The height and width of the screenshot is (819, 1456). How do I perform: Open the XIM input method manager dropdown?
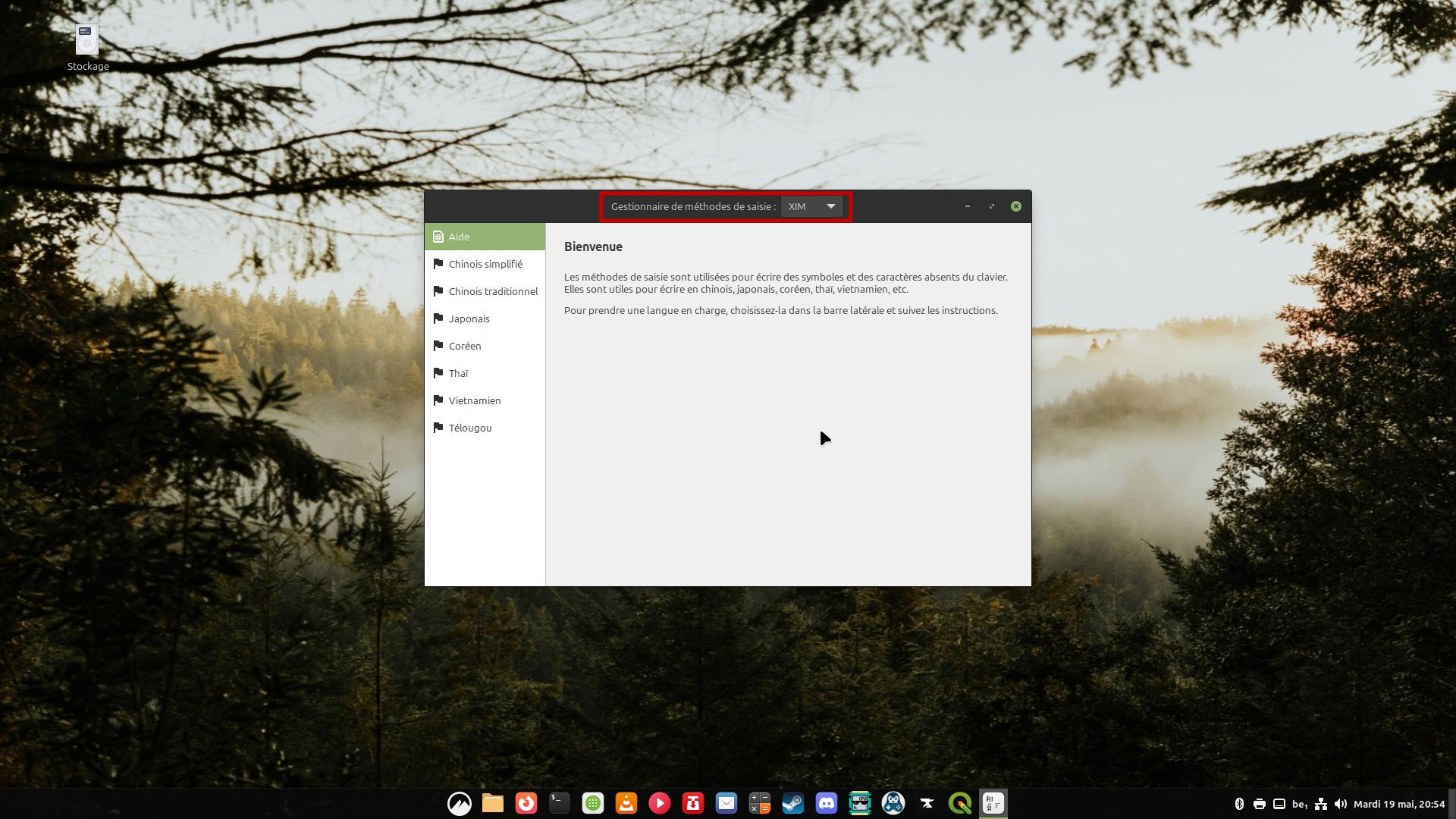coord(811,206)
